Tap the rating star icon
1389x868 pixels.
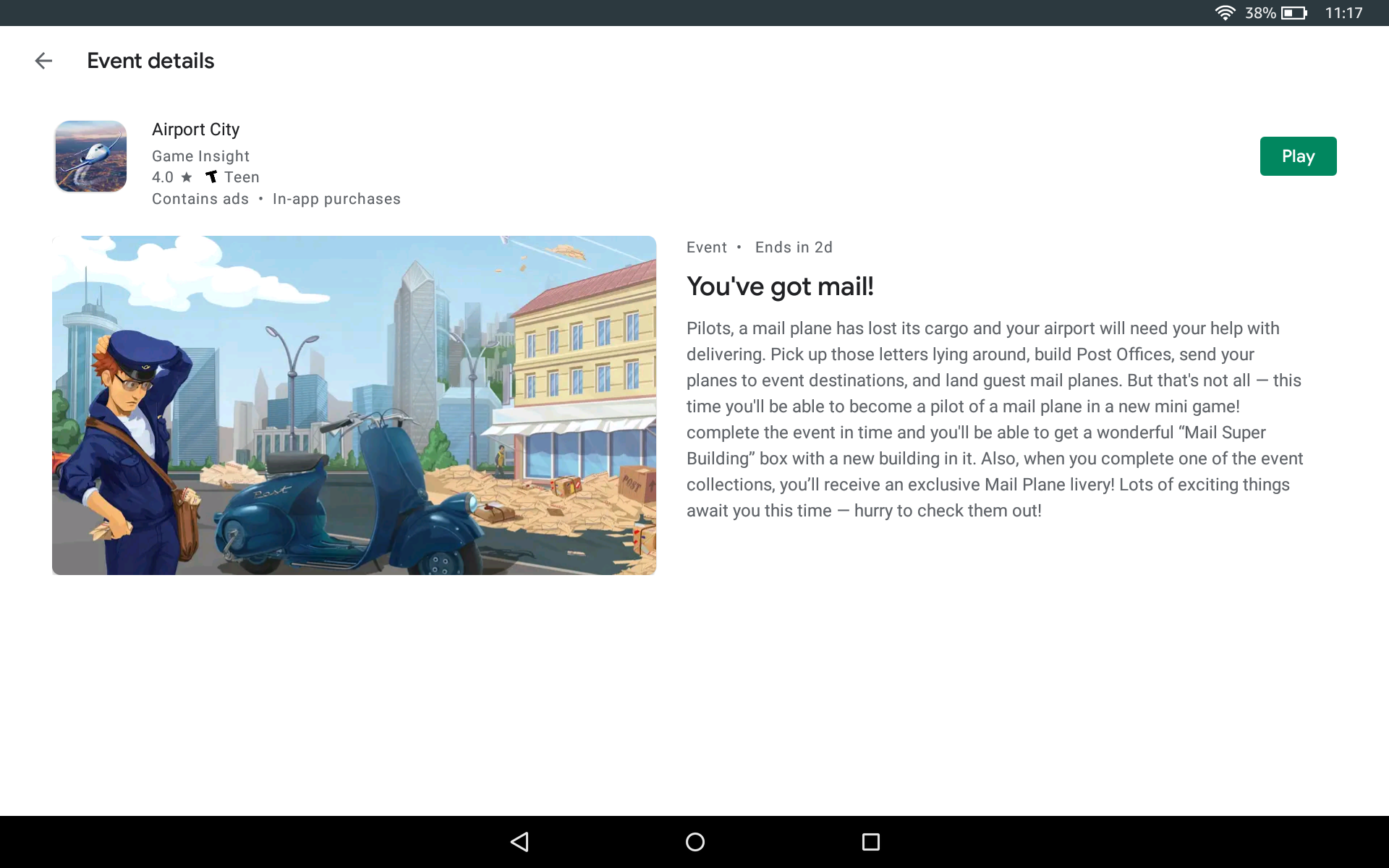[187, 177]
